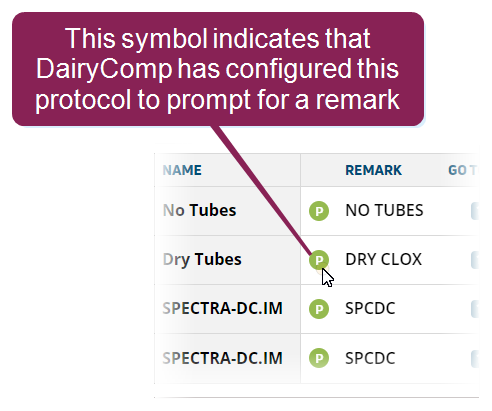Click the P icon in last SPECTRA-DC.IM row

point(319,358)
